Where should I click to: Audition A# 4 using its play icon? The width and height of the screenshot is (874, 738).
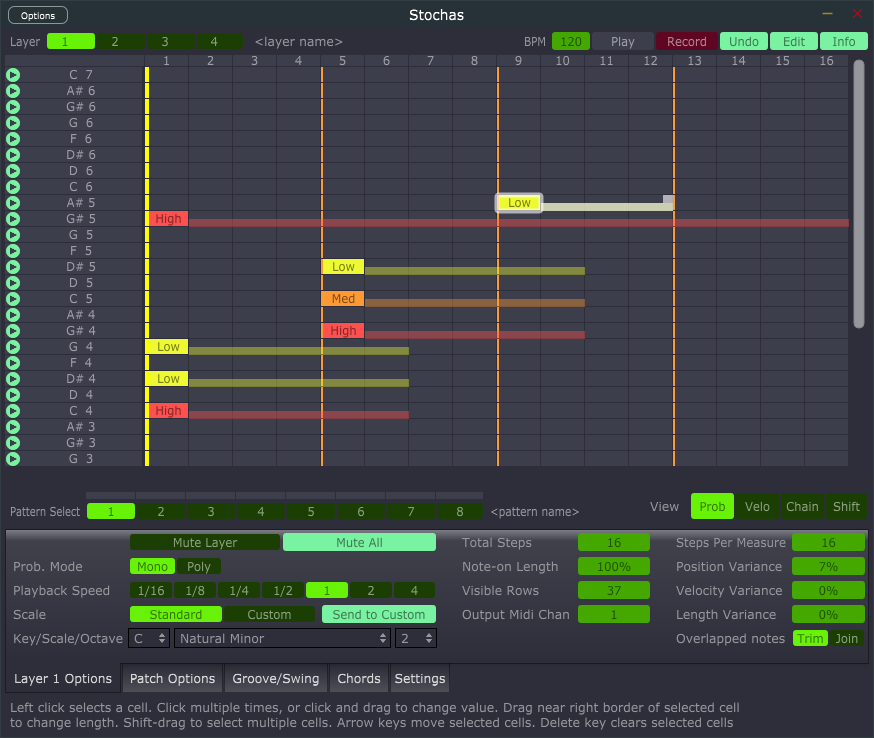tap(13, 315)
